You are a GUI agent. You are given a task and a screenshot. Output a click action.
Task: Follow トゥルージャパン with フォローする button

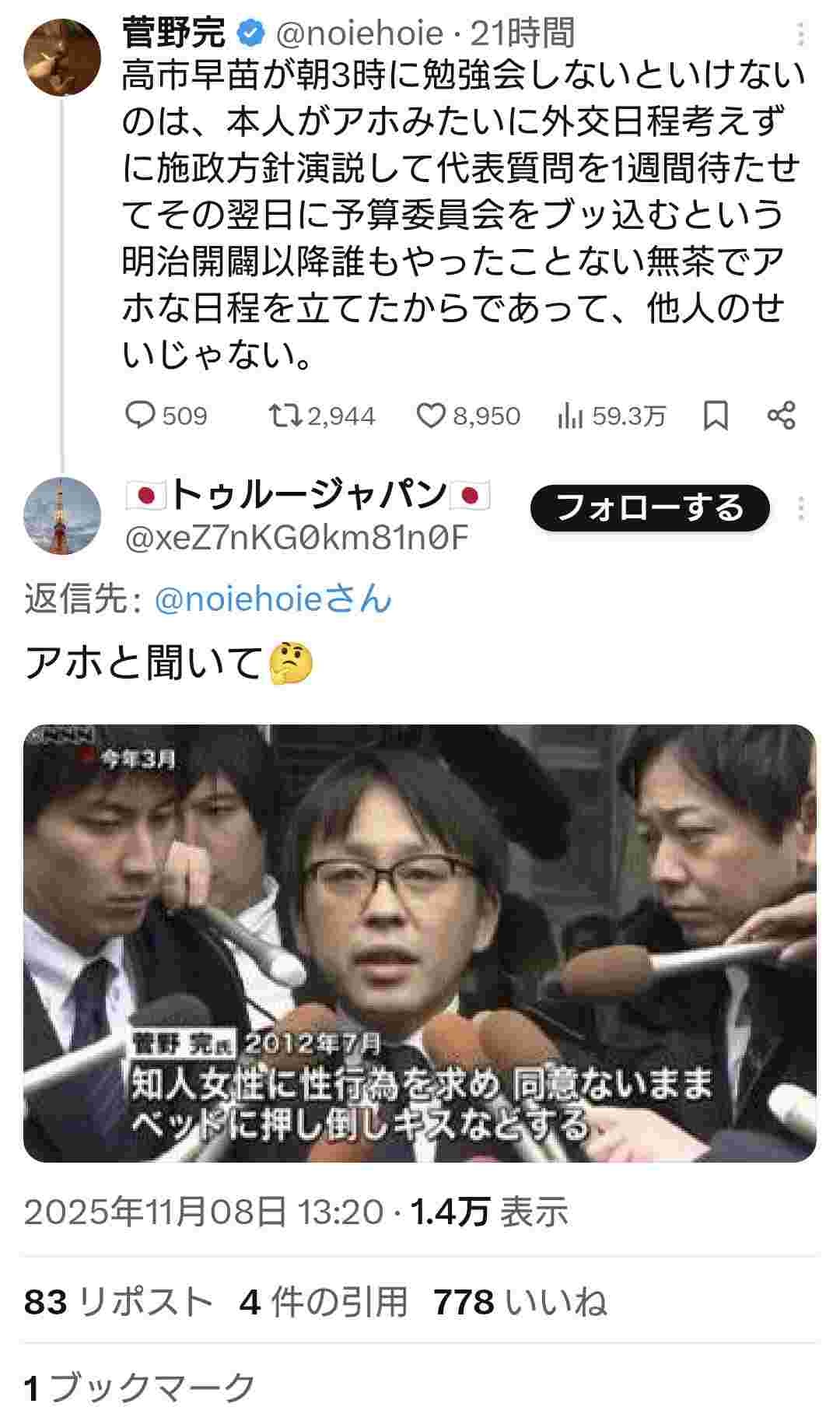[x=650, y=508]
